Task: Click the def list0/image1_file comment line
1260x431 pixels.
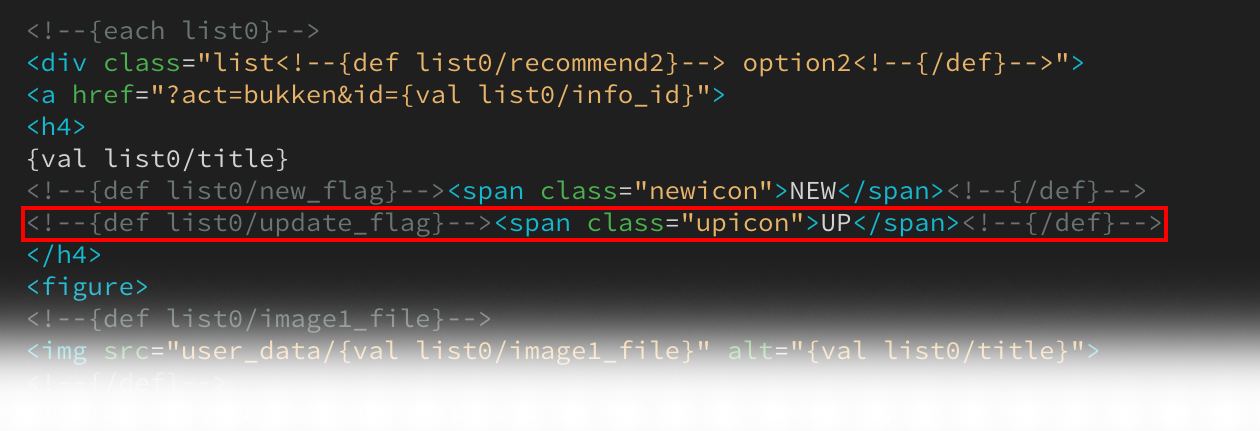Action: 260,319
